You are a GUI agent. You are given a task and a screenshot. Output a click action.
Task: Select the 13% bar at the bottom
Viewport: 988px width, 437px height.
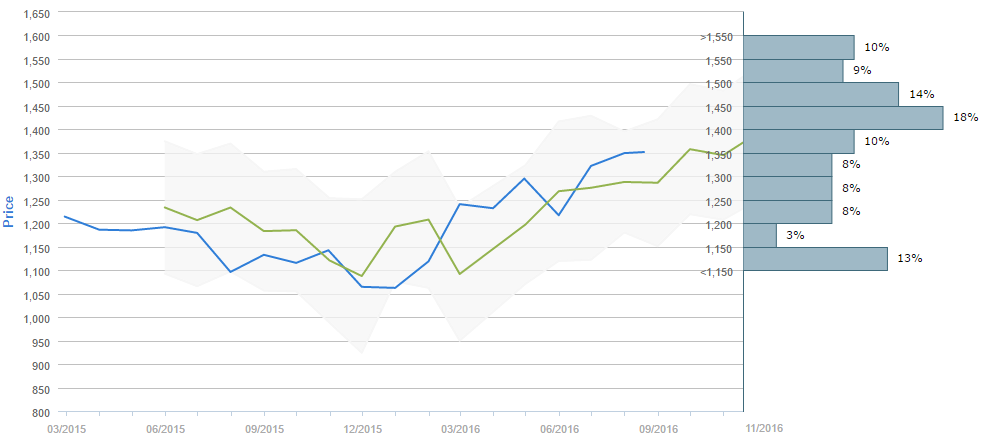point(815,259)
